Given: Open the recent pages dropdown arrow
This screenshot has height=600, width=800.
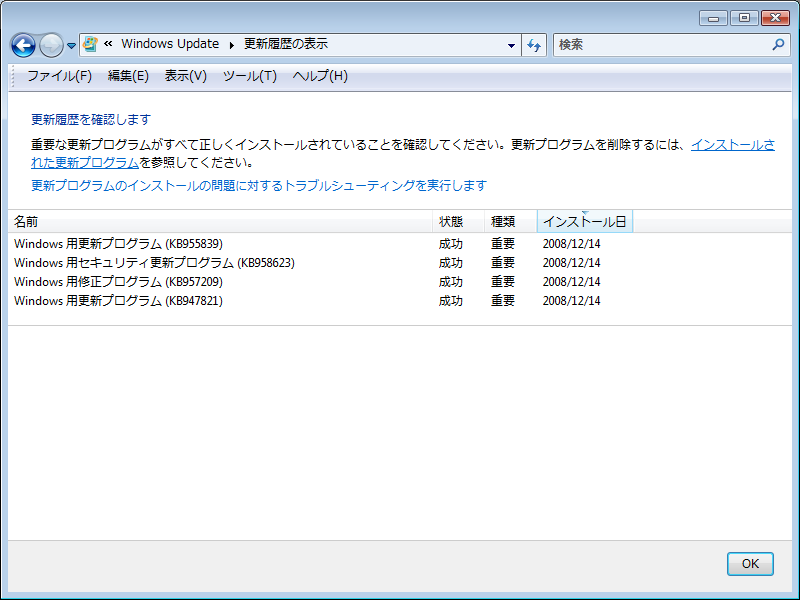Looking at the screenshot, I should (71, 46).
